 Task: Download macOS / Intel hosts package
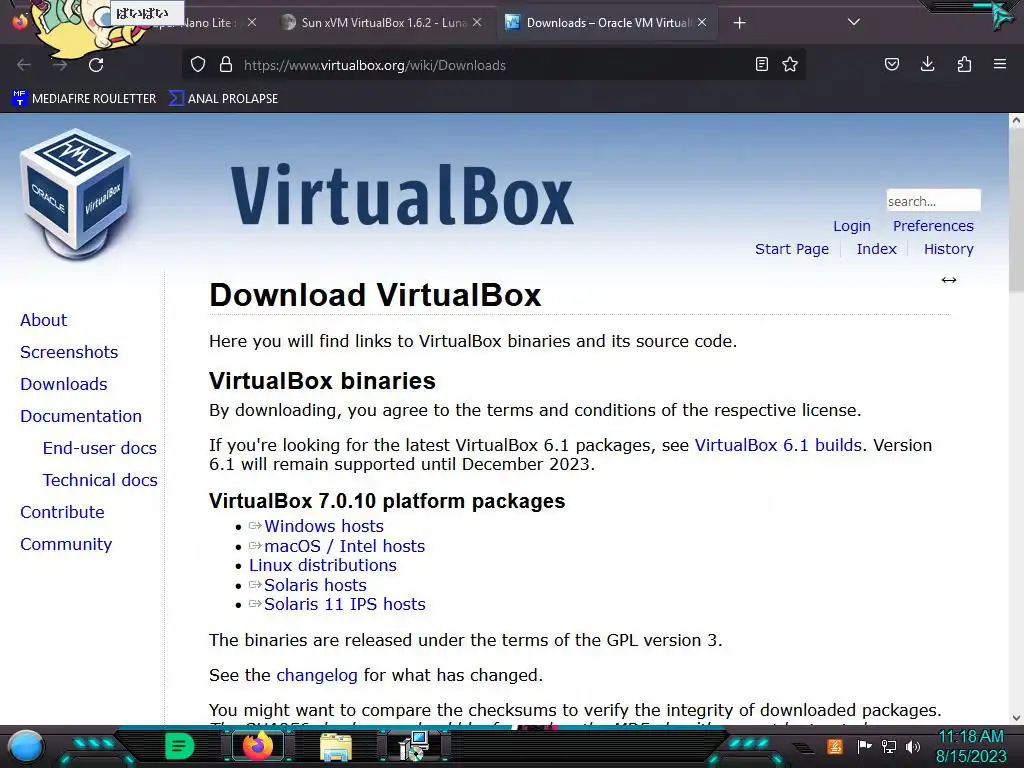point(344,547)
